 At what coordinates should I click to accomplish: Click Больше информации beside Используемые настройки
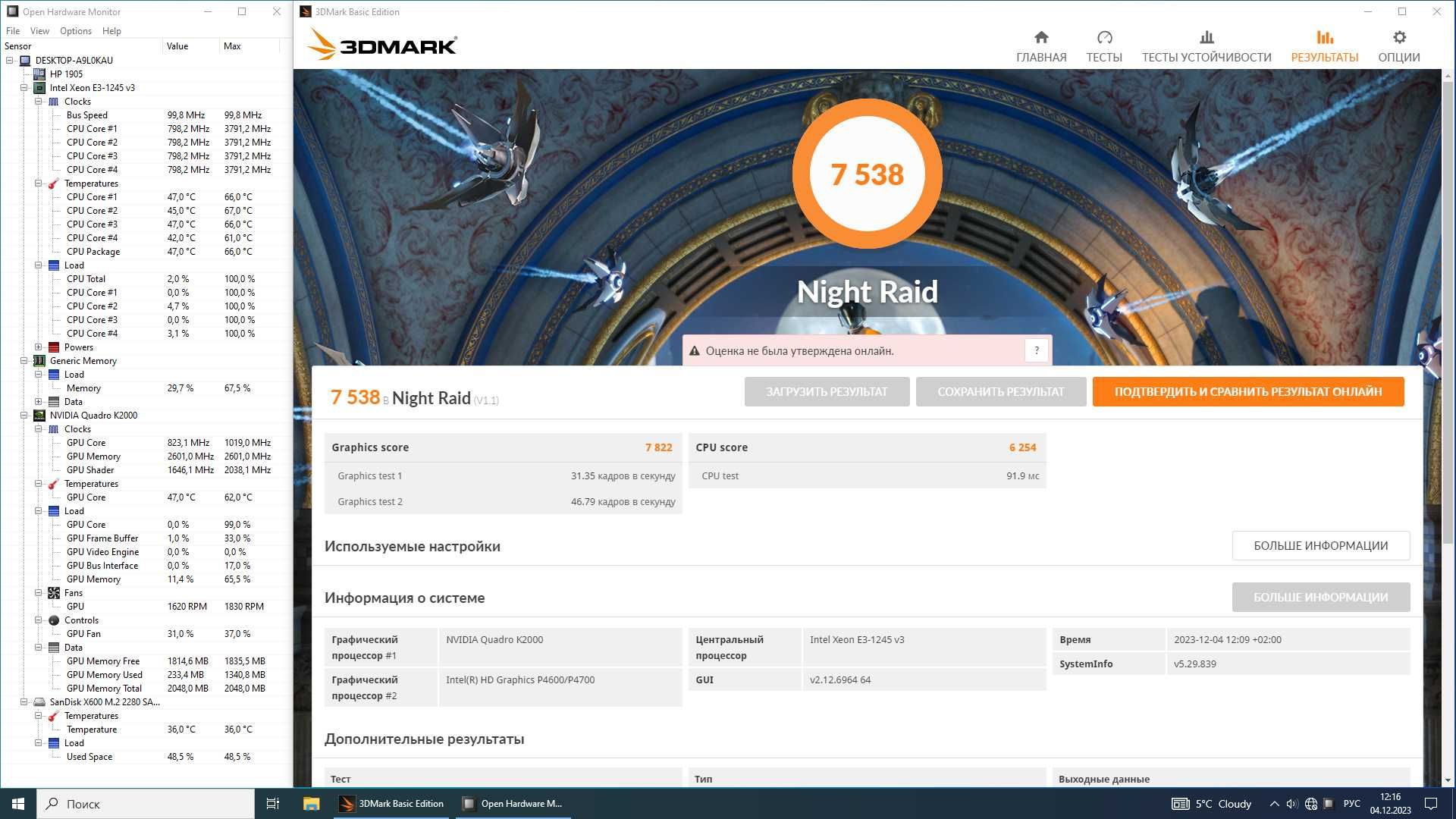coord(1321,546)
